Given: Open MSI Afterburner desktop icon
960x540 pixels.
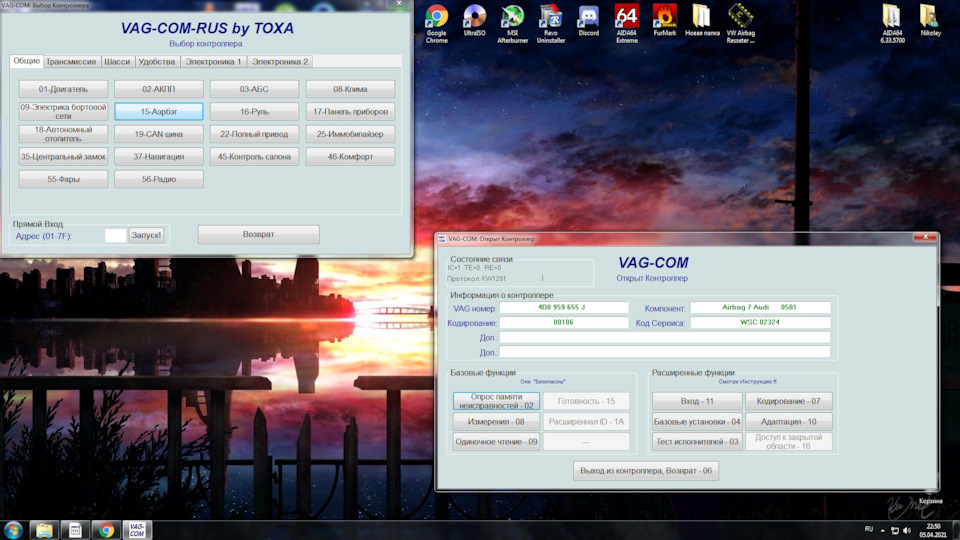Looking at the screenshot, I should (x=512, y=23).
